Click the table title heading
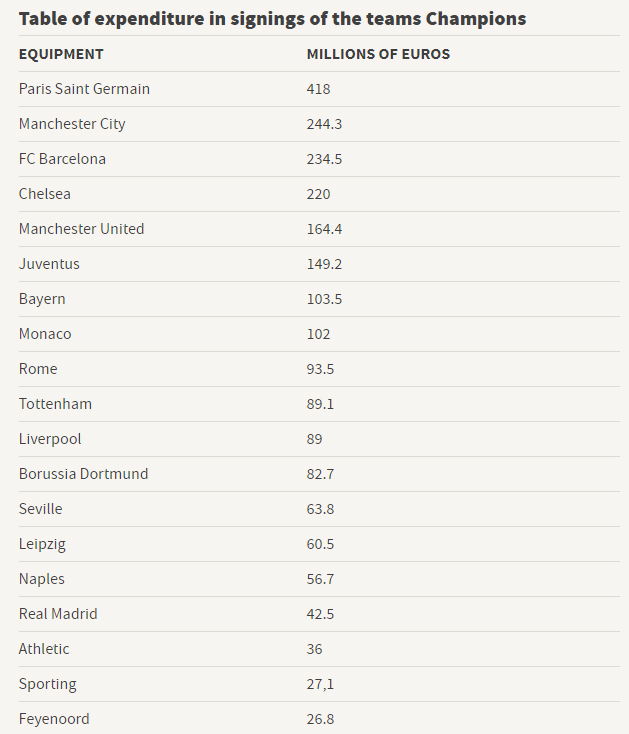 tap(272, 19)
